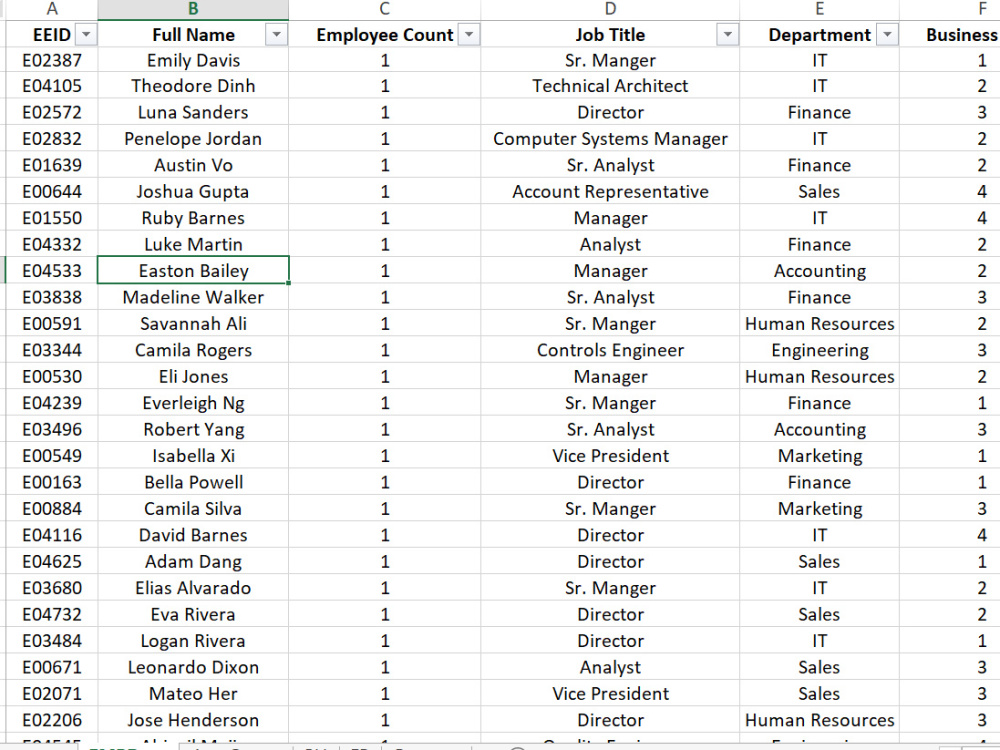Click the Full Name header cell
Screen dimensions: 1000x750
point(193,34)
